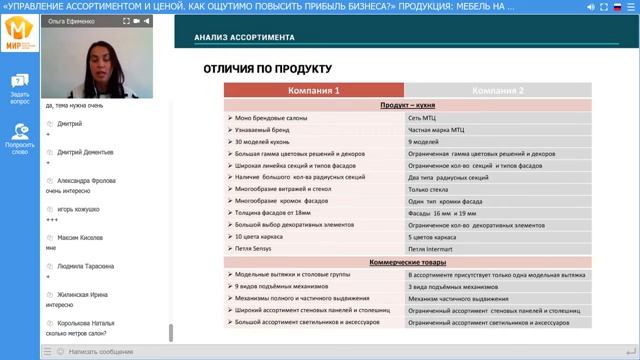The image size is (640, 360).
Task: Click the Компания 1 table header
Action: click(314, 90)
